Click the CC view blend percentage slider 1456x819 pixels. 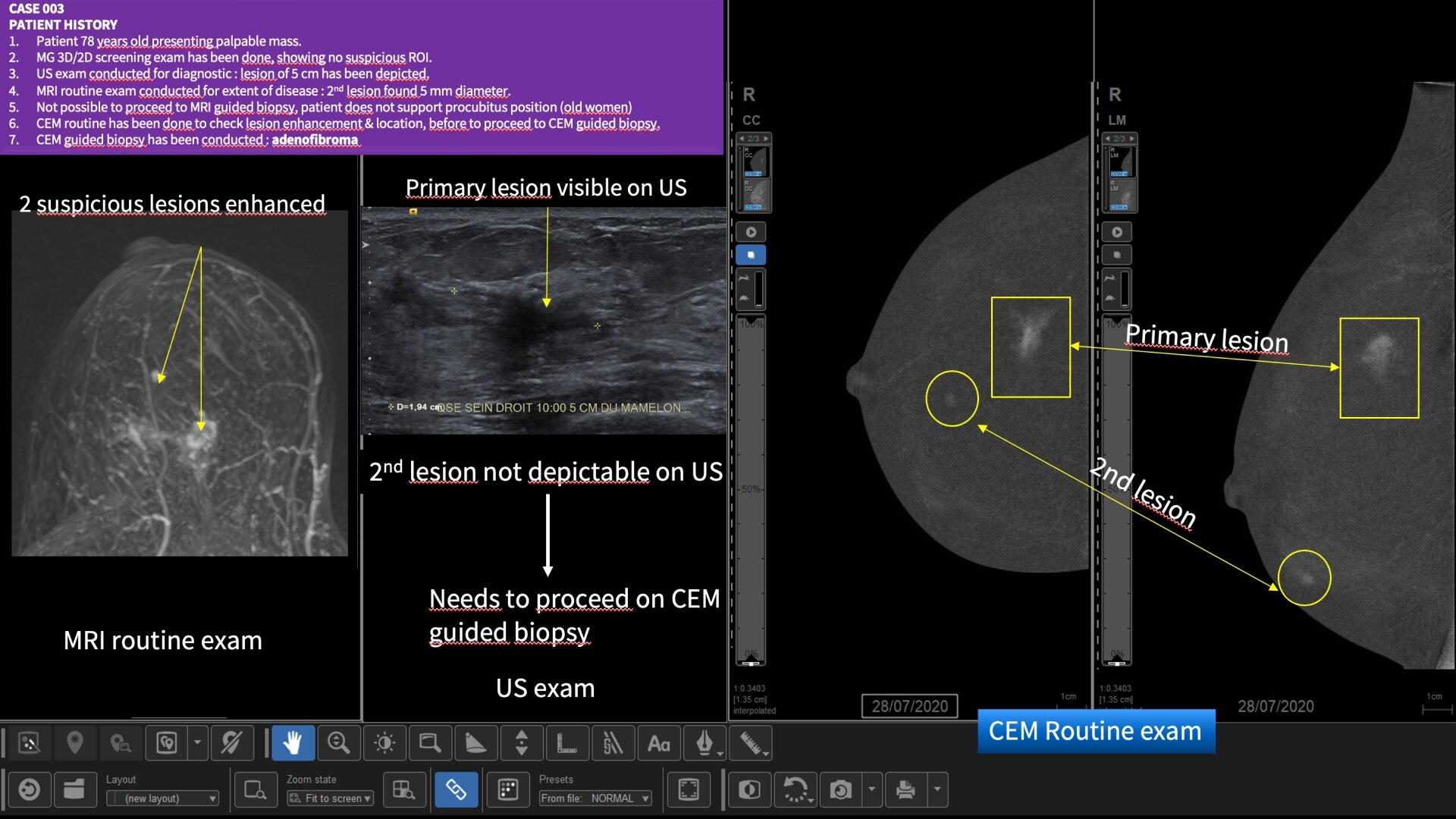[751, 489]
